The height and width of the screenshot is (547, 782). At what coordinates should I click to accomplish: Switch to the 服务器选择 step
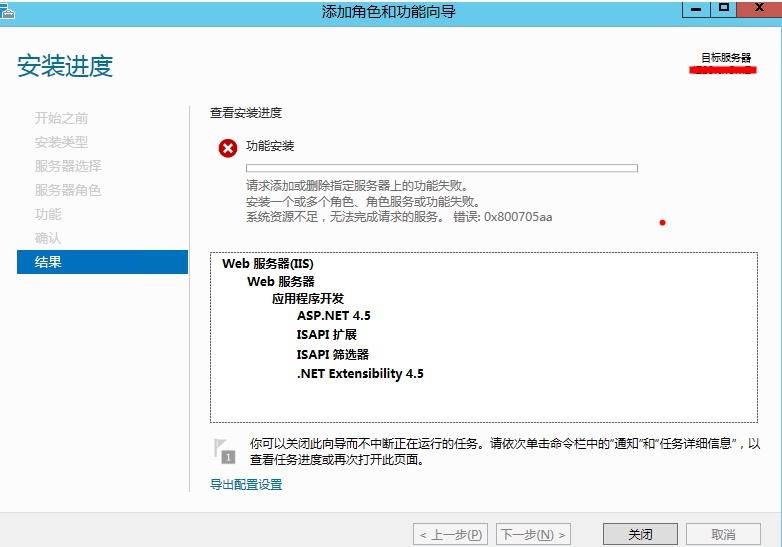coord(68,166)
